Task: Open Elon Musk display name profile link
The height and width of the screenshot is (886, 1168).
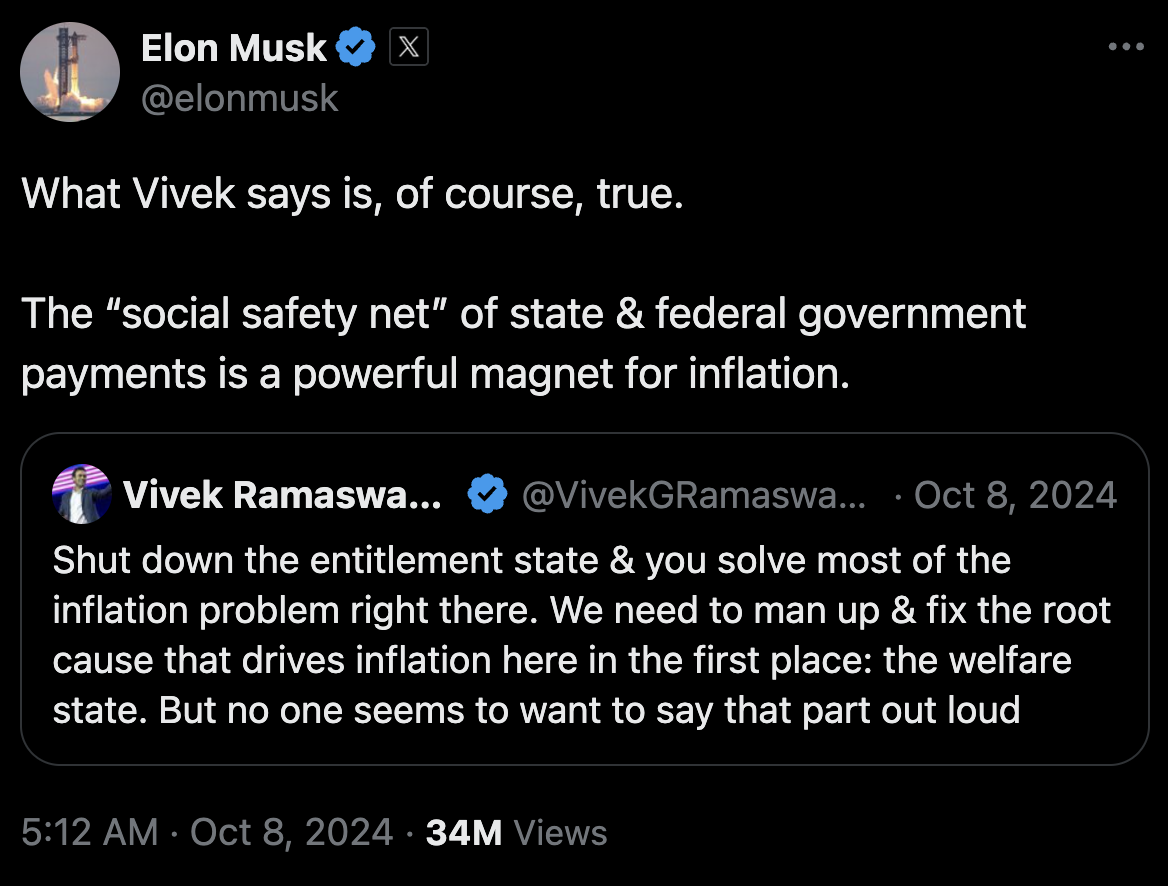Action: (x=233, y=48)
